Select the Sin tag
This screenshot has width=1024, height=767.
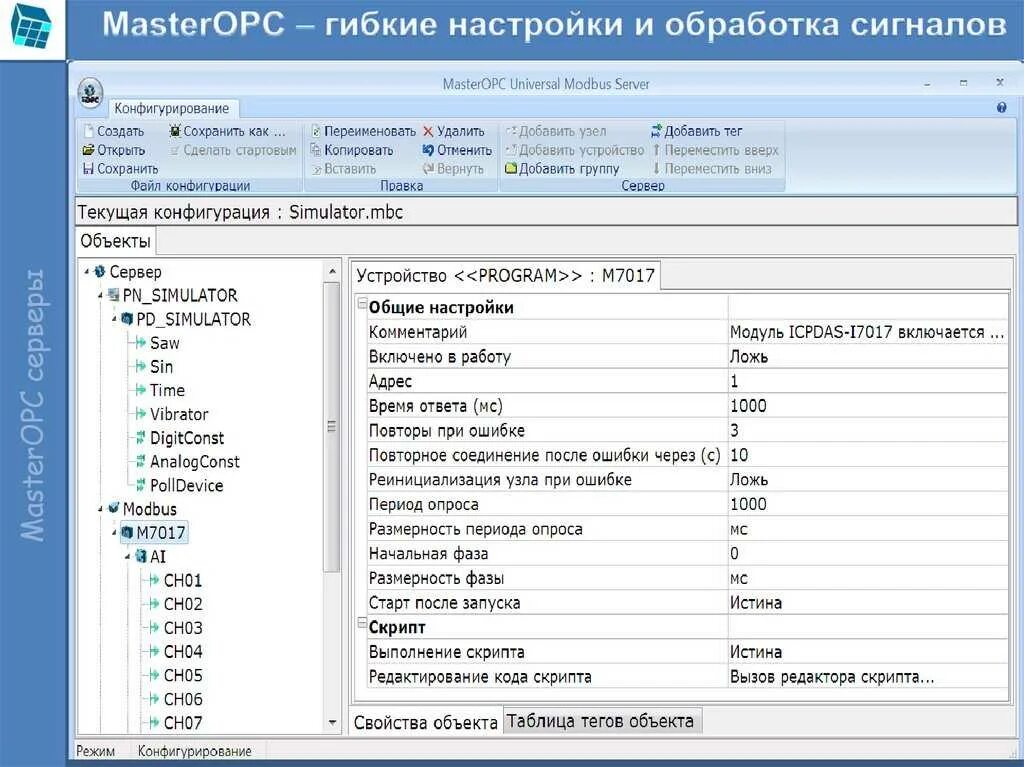click(161, 367)
